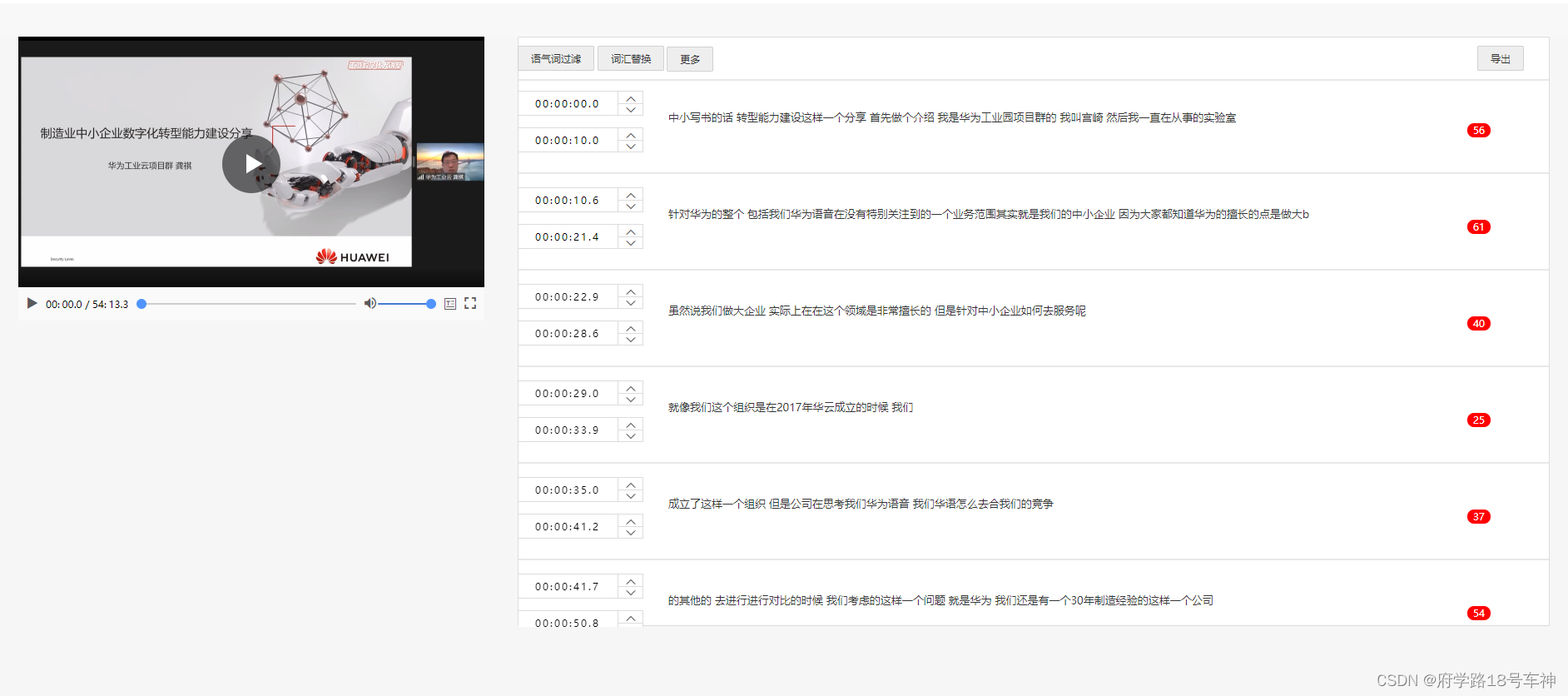
Task: Decrease the 00:00:41.7 time with down arrow
Action: point(631,593)
